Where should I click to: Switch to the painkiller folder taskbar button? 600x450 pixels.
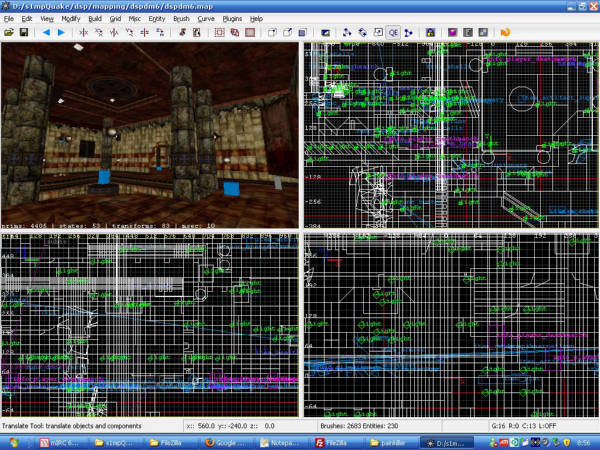point(391,443)
